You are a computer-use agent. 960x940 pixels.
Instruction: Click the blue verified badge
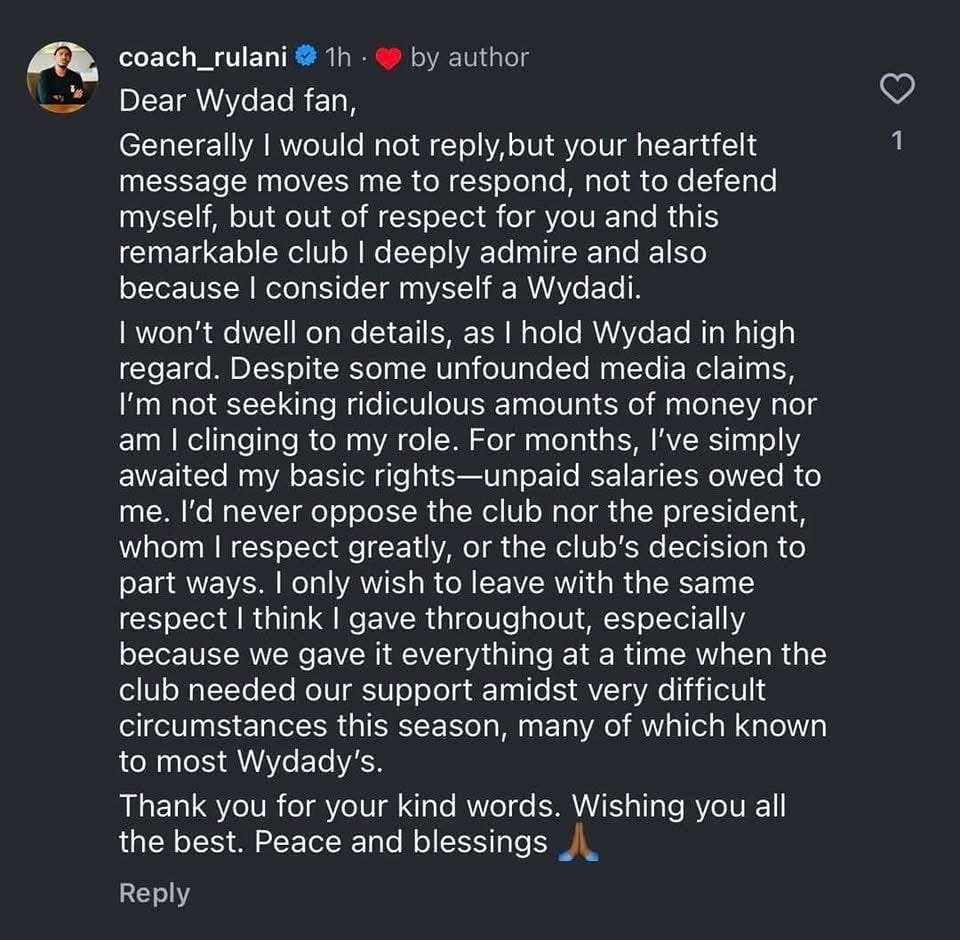[308, 58]
